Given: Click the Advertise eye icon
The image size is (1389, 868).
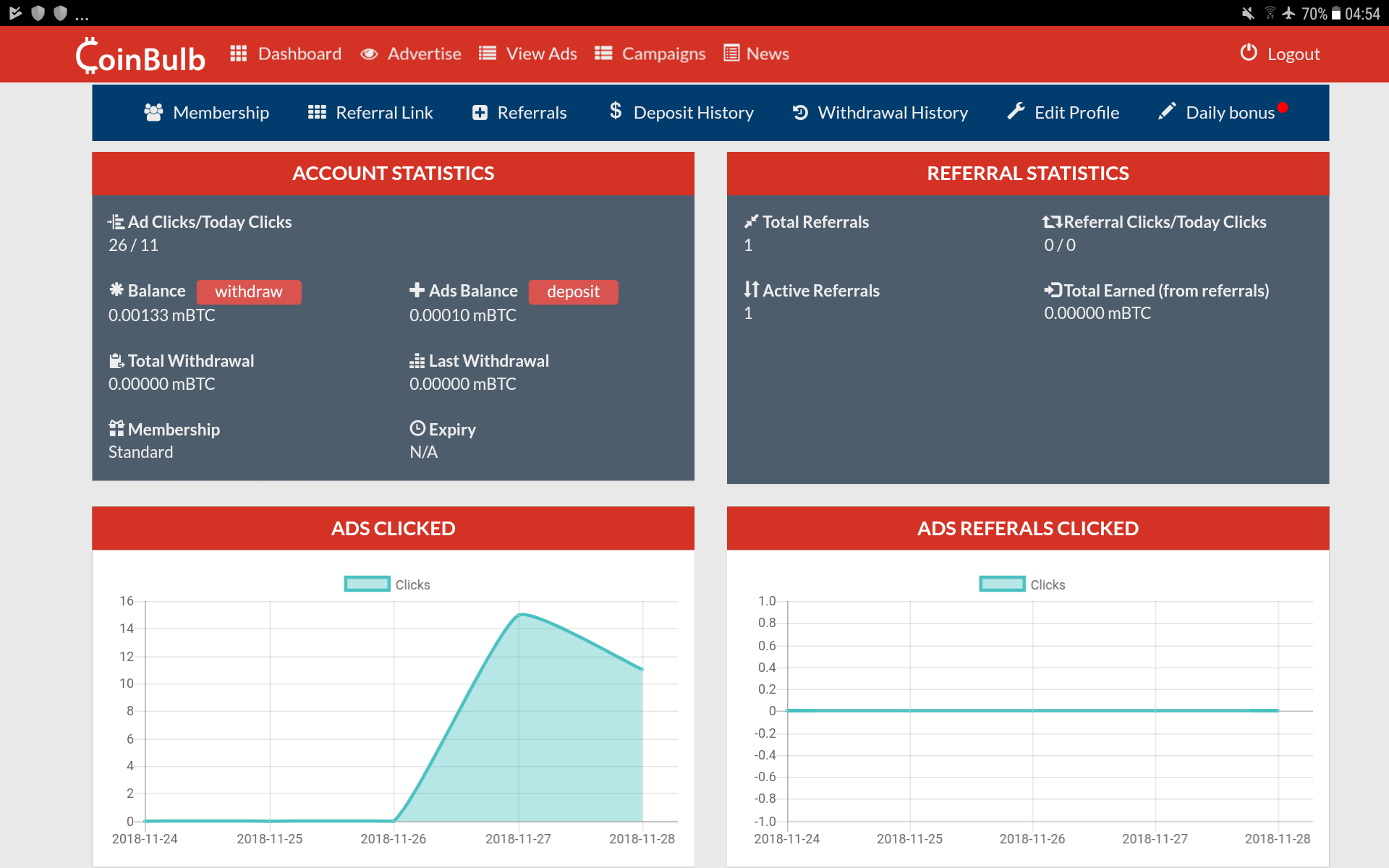Looking at the screenshot, I should (x=369, y=54).
